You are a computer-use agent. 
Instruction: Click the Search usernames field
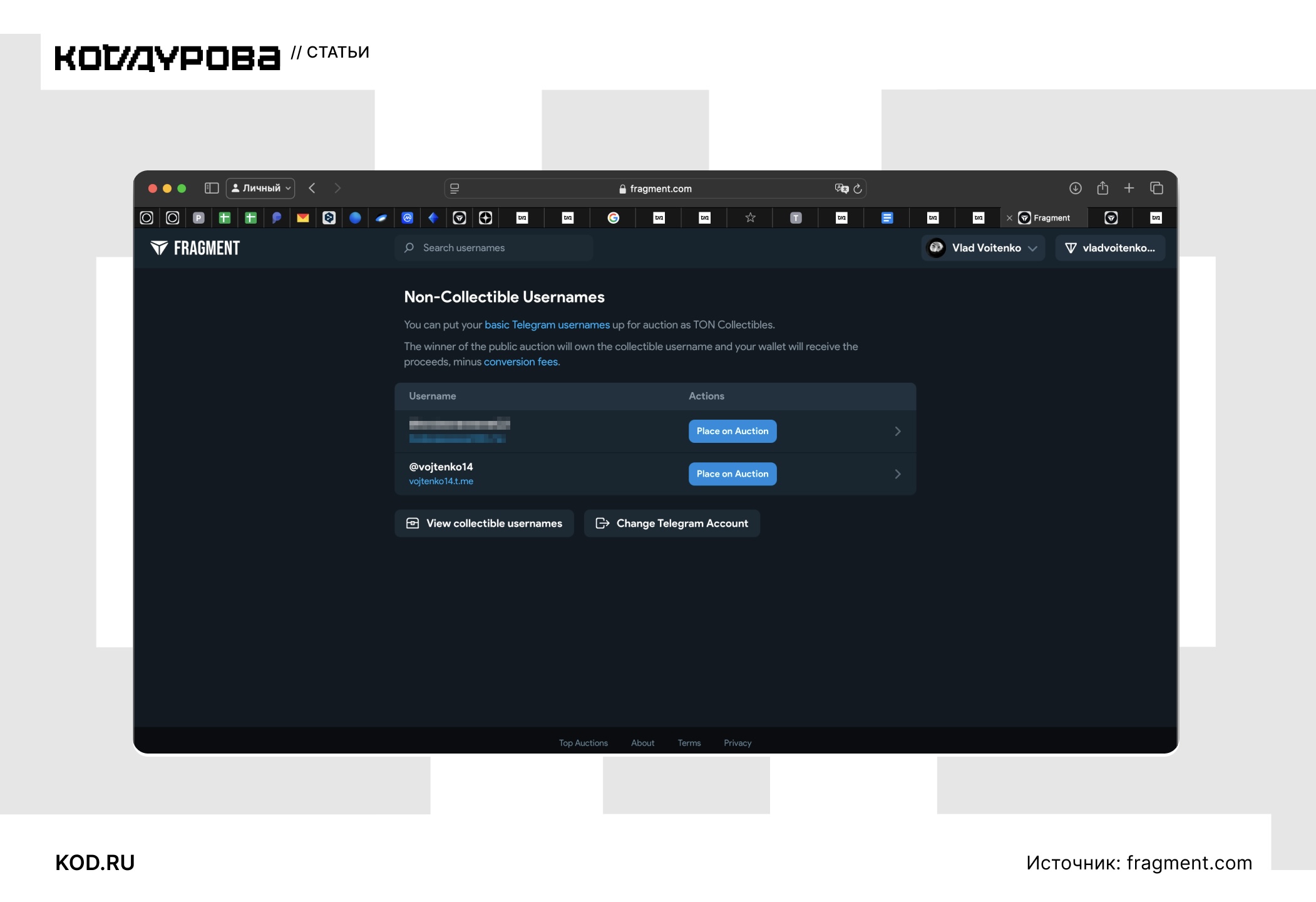(x=494, y=248)
